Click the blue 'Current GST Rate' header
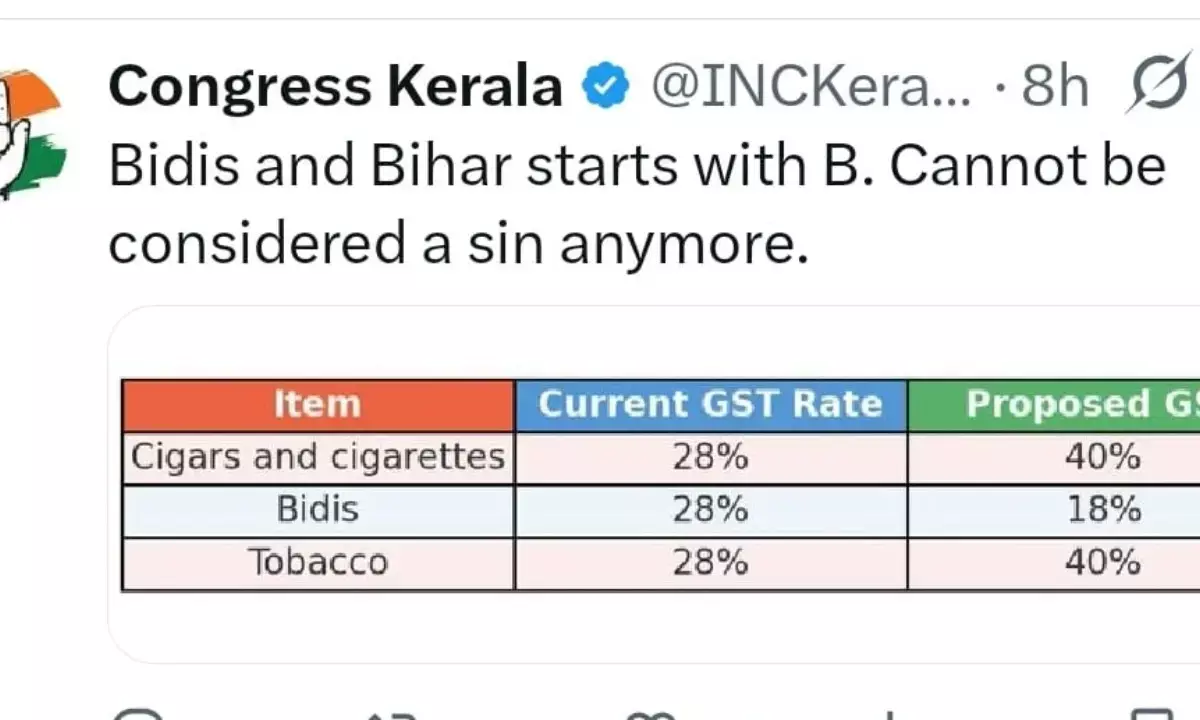Viewport: 1200px width, 720px height. point(710,404)
